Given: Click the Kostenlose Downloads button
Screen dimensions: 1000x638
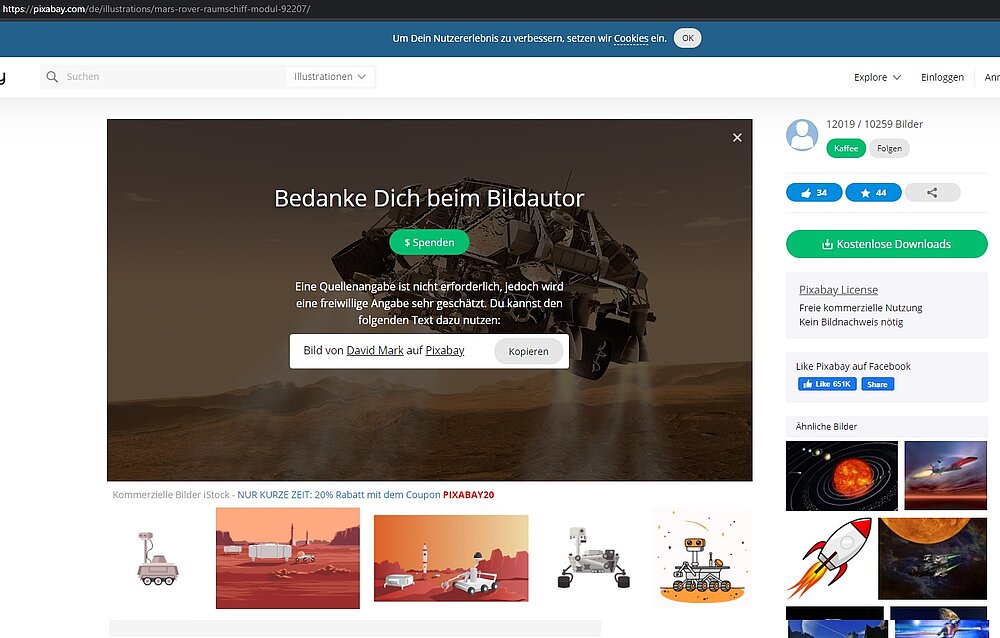Looking at the screenshot, I should coord(886,244).
